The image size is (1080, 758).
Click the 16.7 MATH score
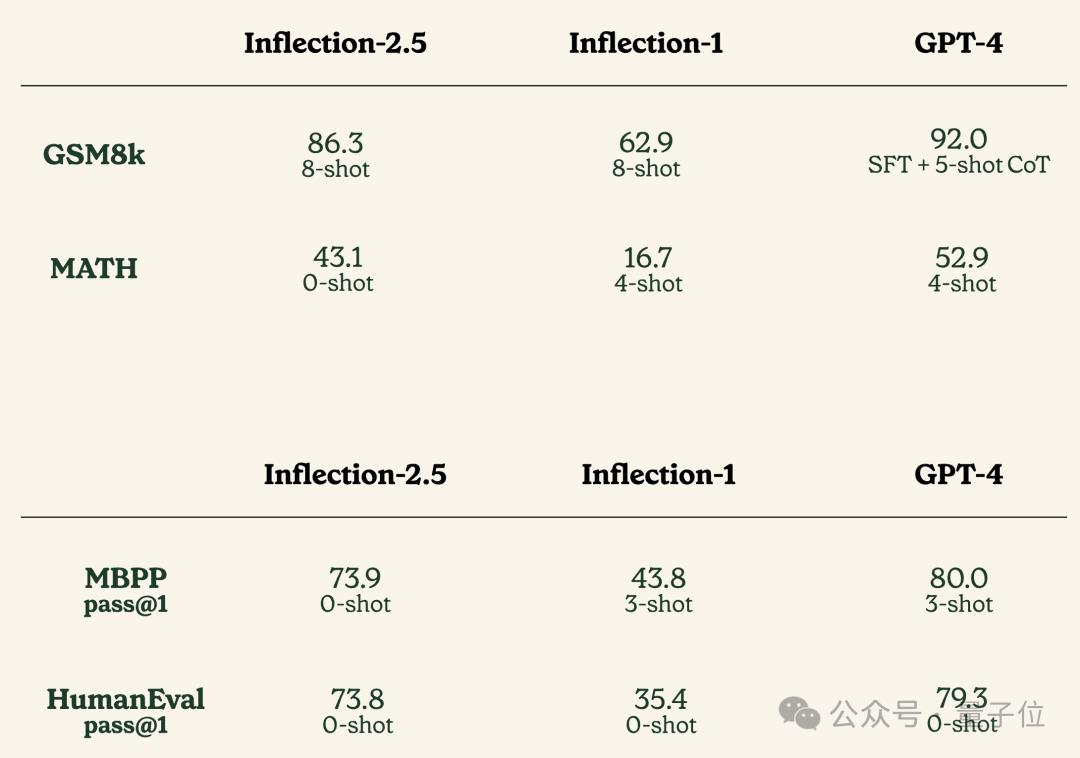(x=648, y=258)
